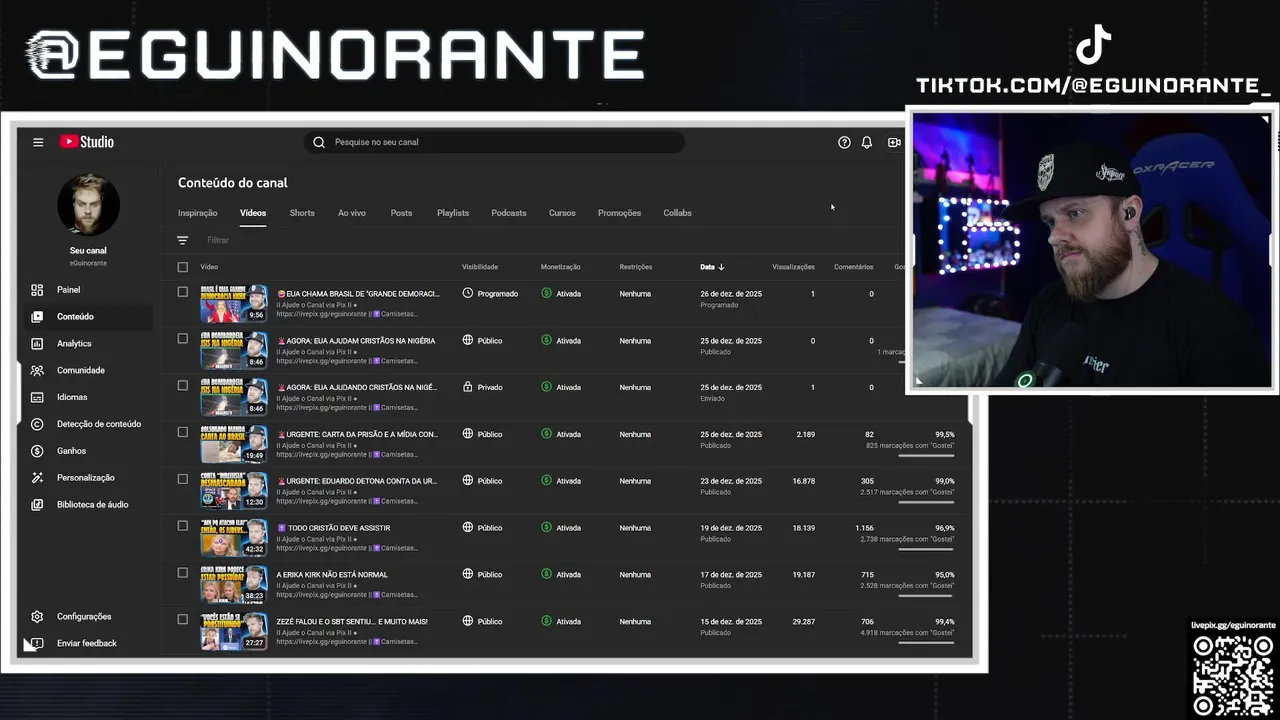
Task: Check the public EUA AJUDAM CRISTÃOS video checkbox
Action: 182,338
